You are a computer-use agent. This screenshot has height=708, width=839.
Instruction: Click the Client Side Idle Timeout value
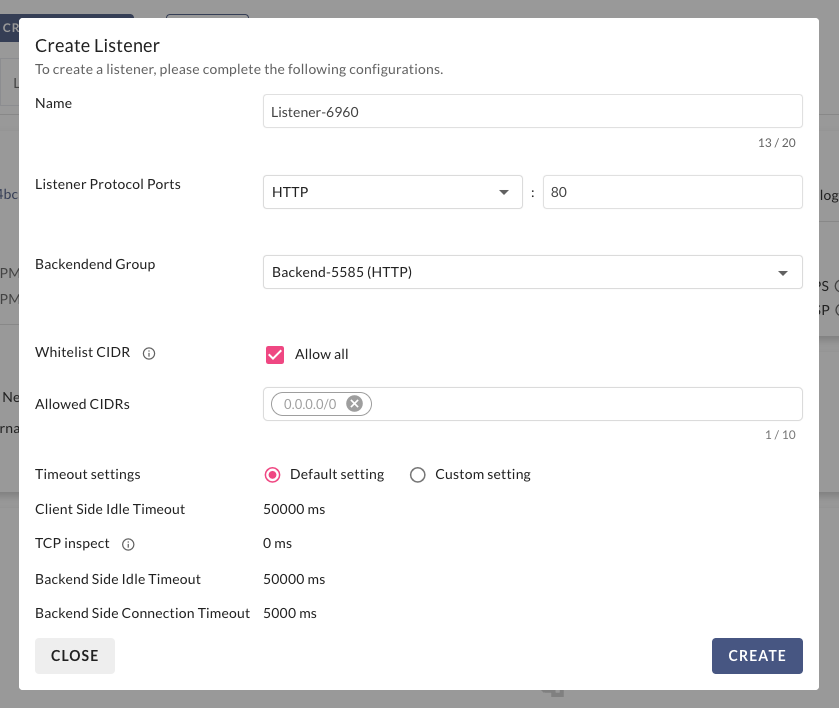pos(294,509)
